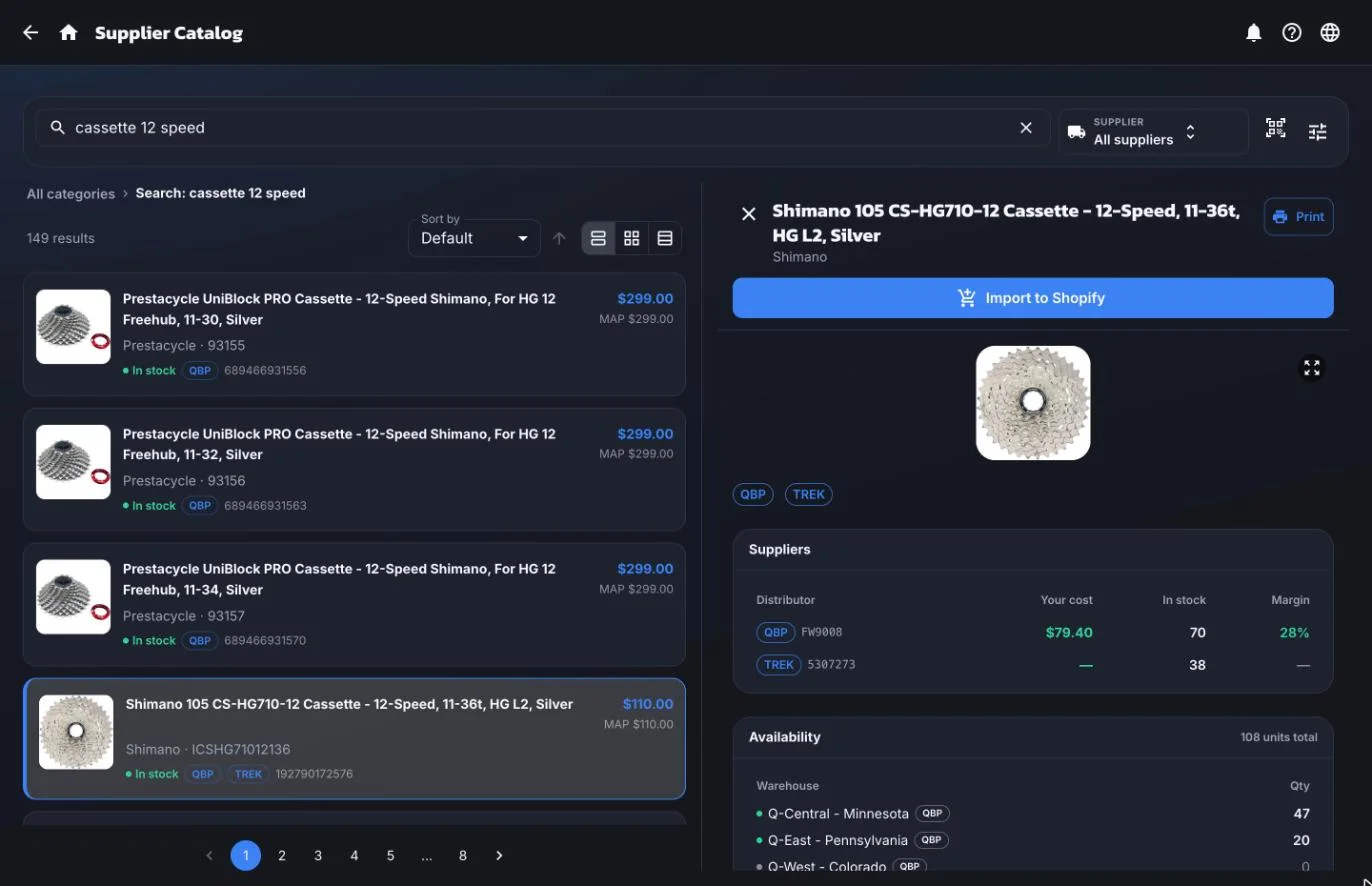This screenshot has height=886, width=1372.
Task: Open Prestacycle UniBlock 11-30 cassette result
Action: pyautogui.click(x=354, y=334)
